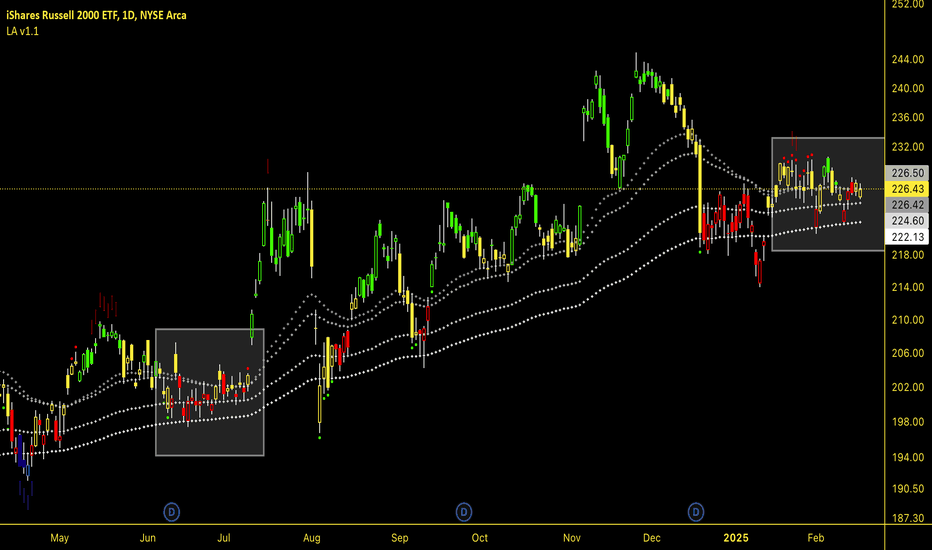This screenshot has width=932, height=550.
Task: Click the Jun label on time axis
Action: pyautogui.click(x=147, y=538)
